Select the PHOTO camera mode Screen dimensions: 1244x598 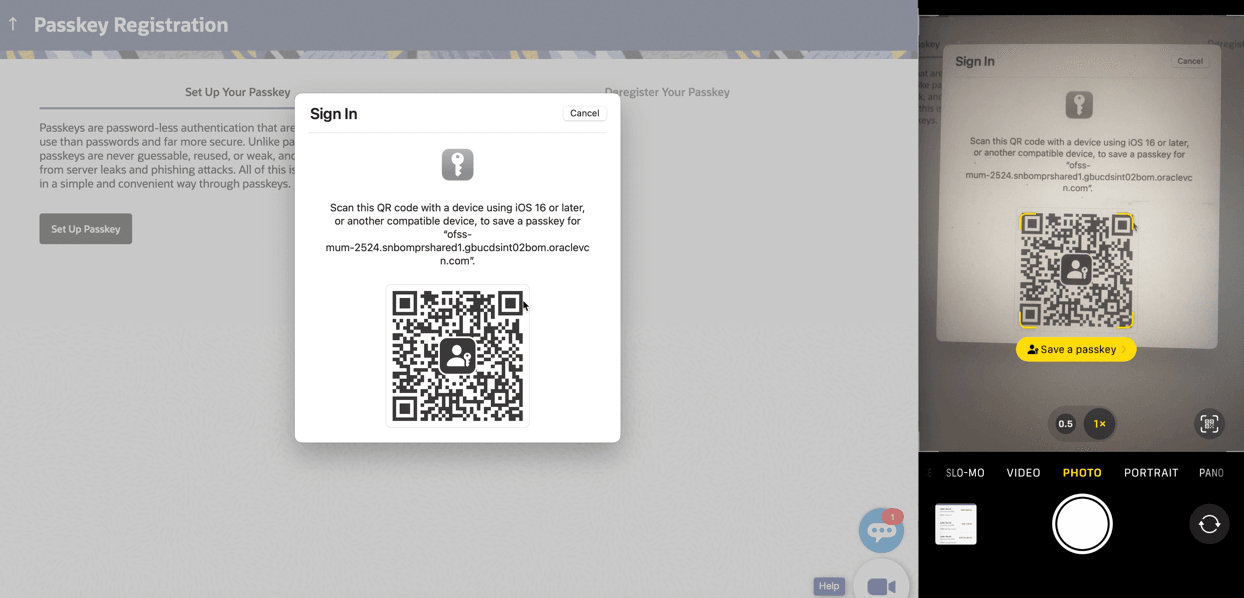point(1082,473)
